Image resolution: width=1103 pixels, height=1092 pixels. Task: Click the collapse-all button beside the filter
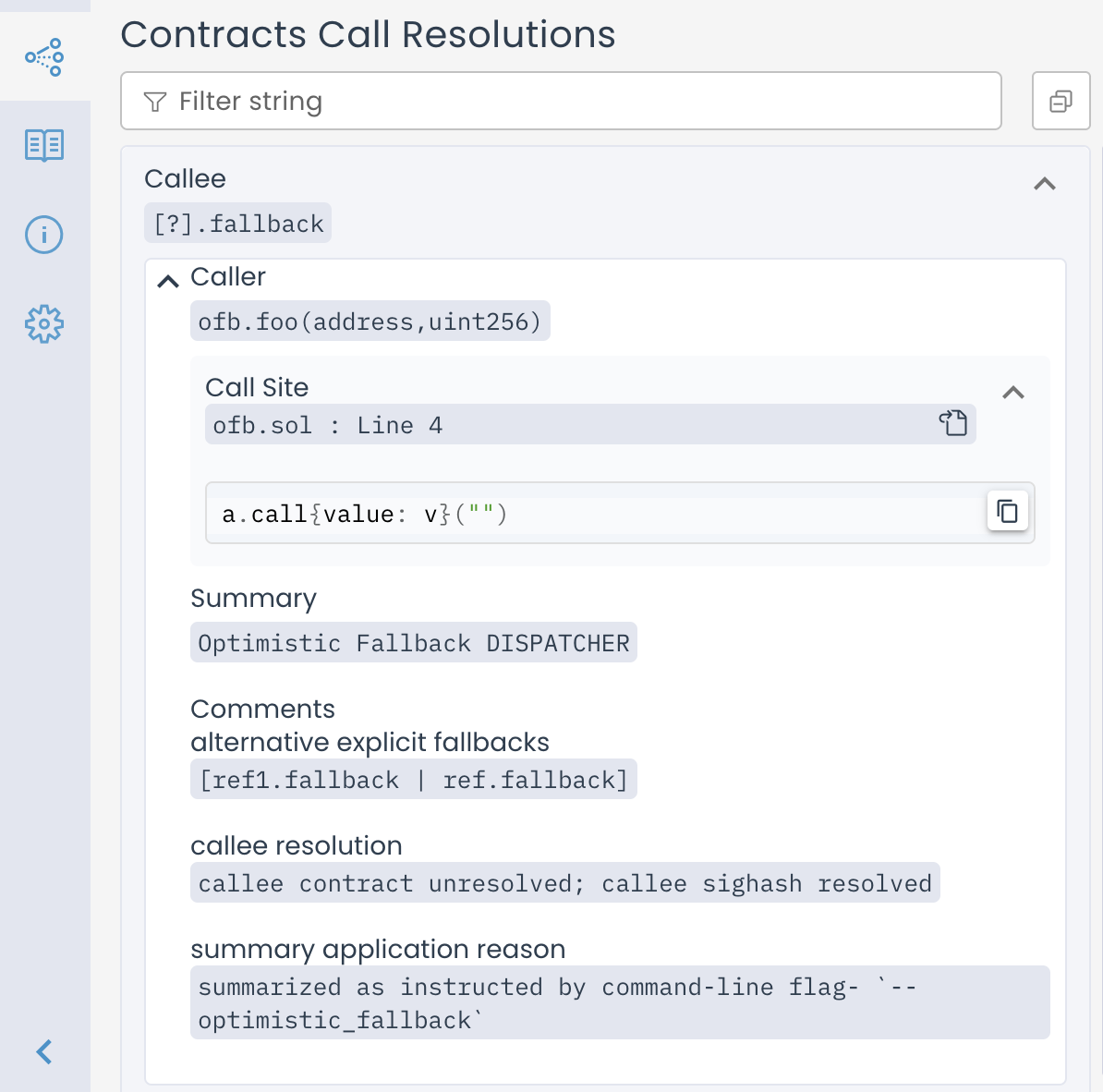pos(1061,101)
